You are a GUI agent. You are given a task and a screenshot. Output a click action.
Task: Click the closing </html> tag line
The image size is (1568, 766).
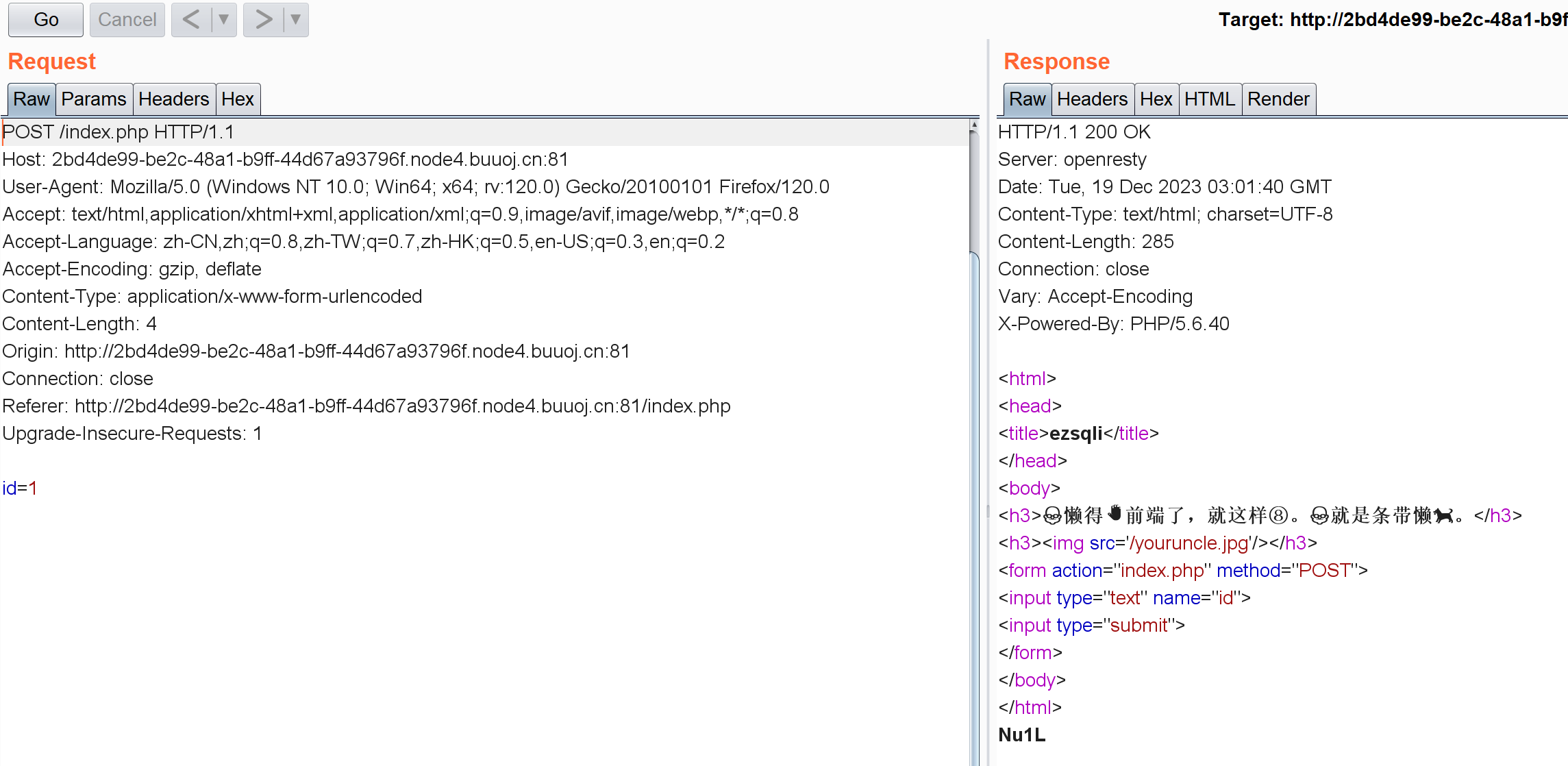coord(1030,707)
